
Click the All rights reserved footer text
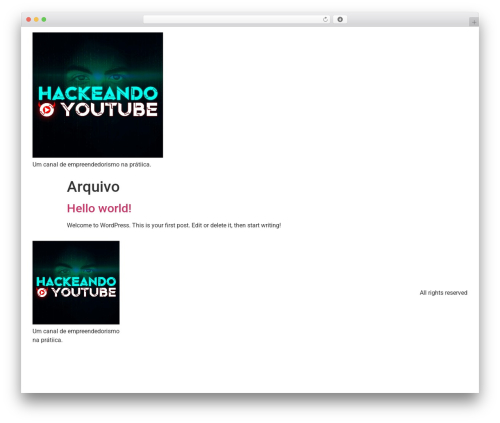(x=443, y=293)
